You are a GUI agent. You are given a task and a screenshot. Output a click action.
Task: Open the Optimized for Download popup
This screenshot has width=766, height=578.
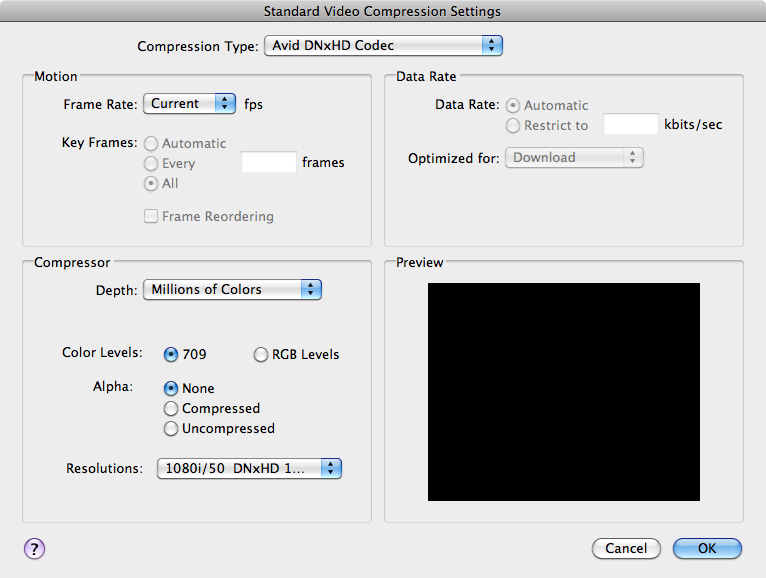point(574,158)
